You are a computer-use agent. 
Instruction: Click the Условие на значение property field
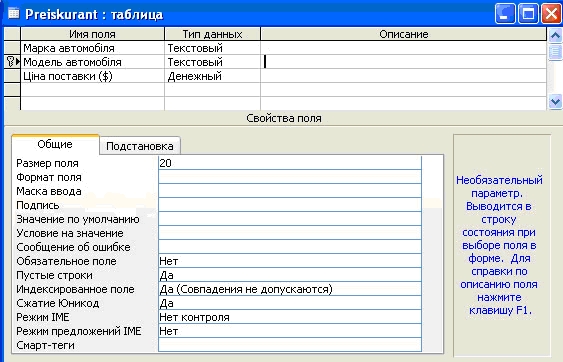pos(290,233)
